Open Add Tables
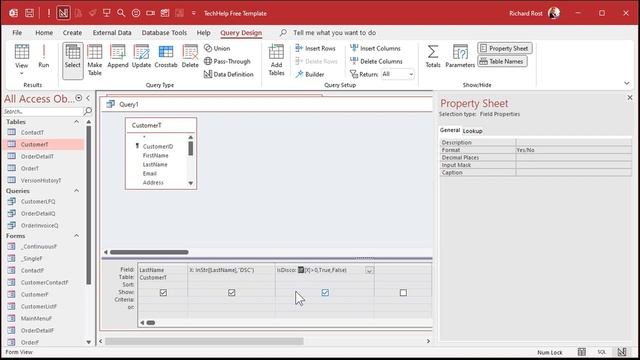The image size is (640, 360). point(276,60)
